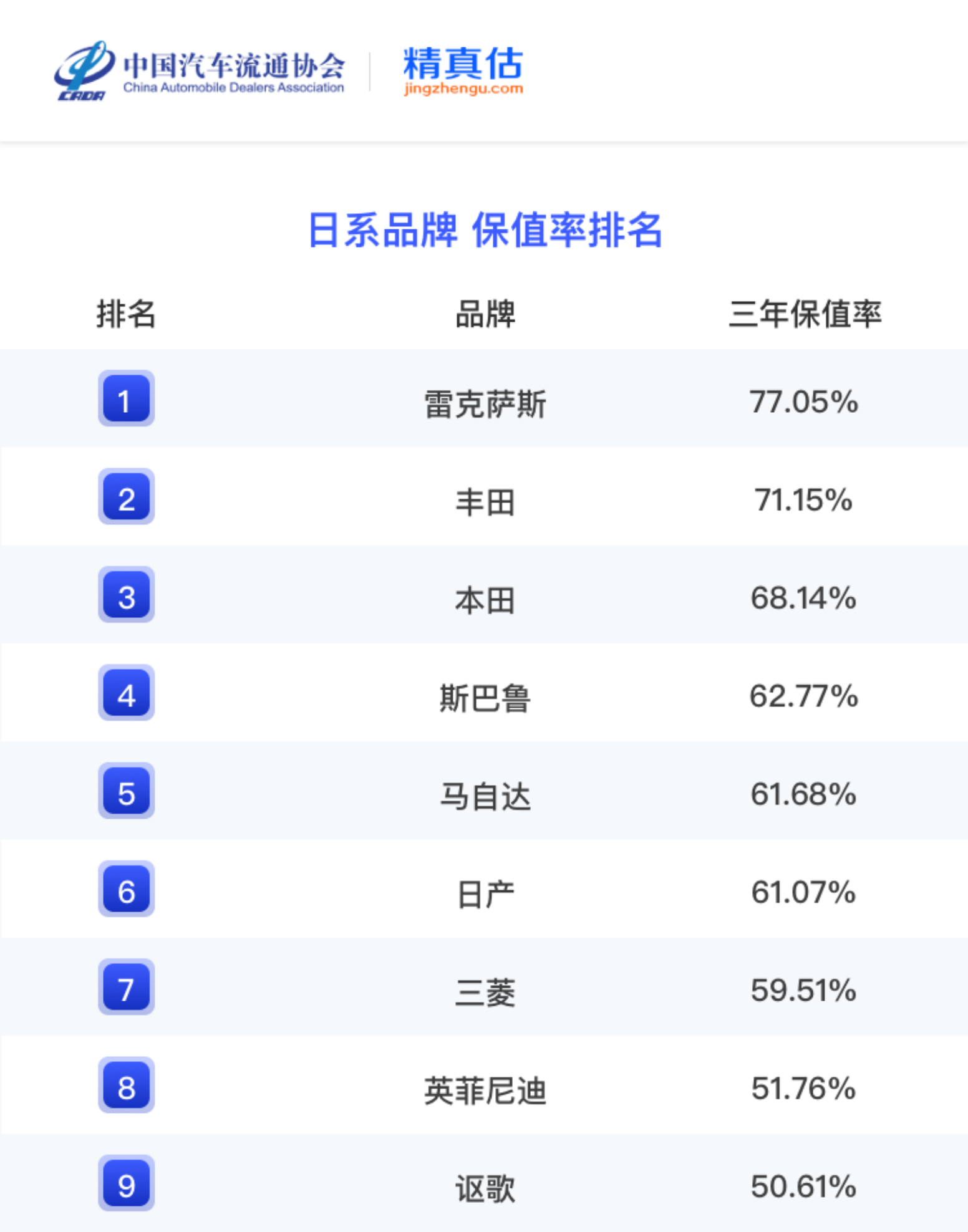Select the rank 8 badge
Image resolution: width=968 pixels, height=1232 pixels.
tap(126, 1085)
